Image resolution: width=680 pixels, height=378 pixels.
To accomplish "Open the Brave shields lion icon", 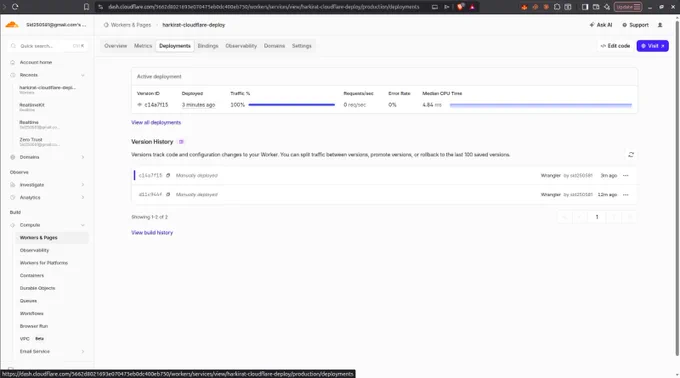I will click(x=460, y=7).
